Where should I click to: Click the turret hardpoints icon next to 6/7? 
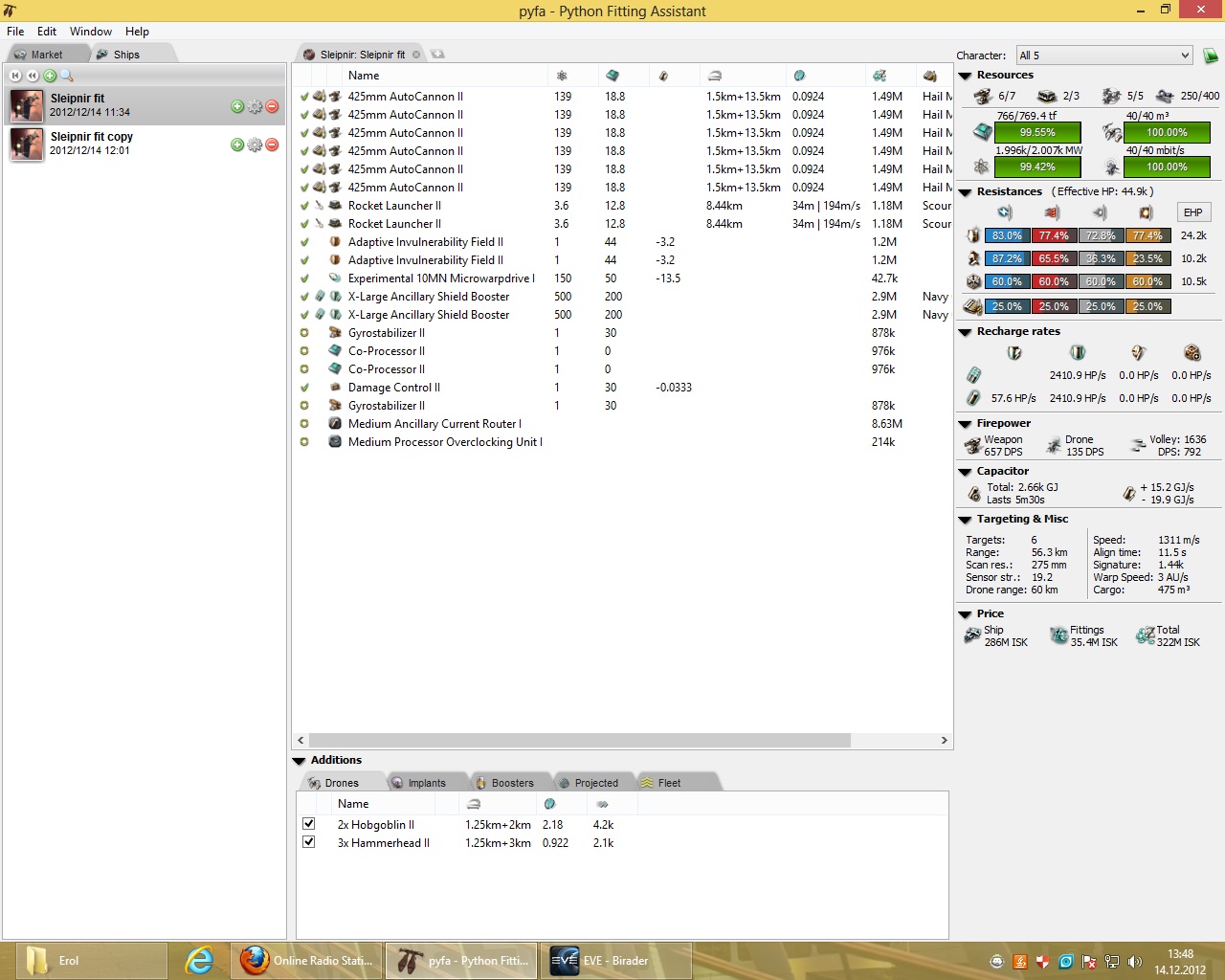(x=984, y=96)
